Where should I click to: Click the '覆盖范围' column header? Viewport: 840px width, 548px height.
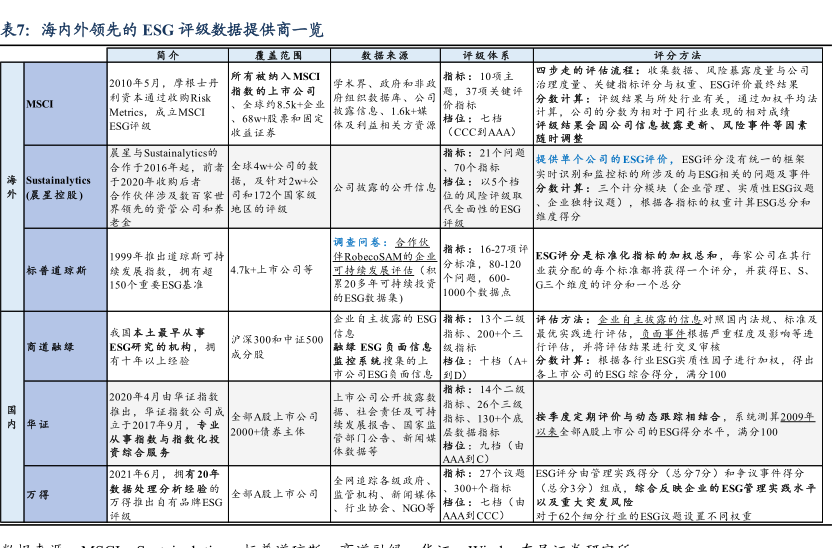(279, 55)
